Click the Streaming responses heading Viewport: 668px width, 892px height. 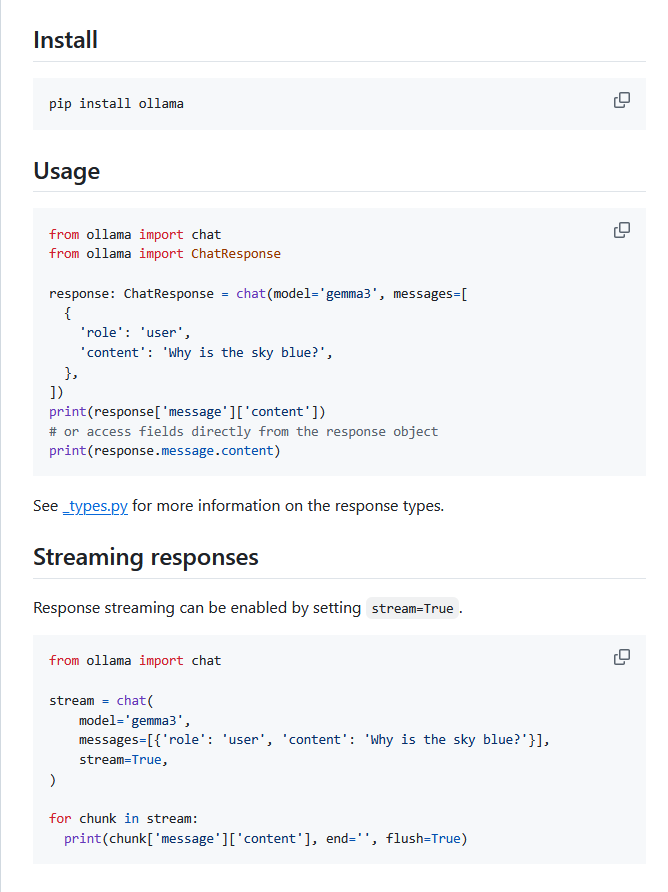click(x=146, y=557)
